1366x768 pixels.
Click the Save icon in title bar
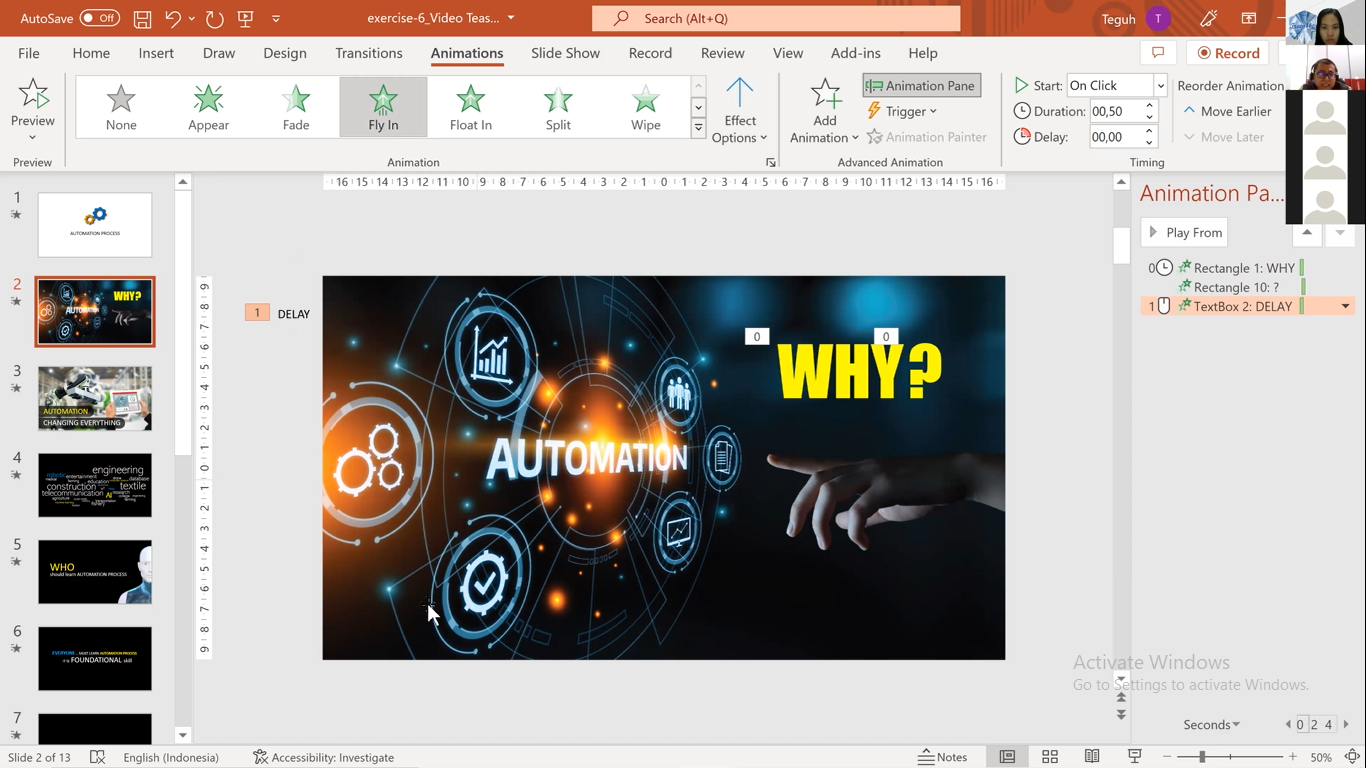[x=142, y=18]
